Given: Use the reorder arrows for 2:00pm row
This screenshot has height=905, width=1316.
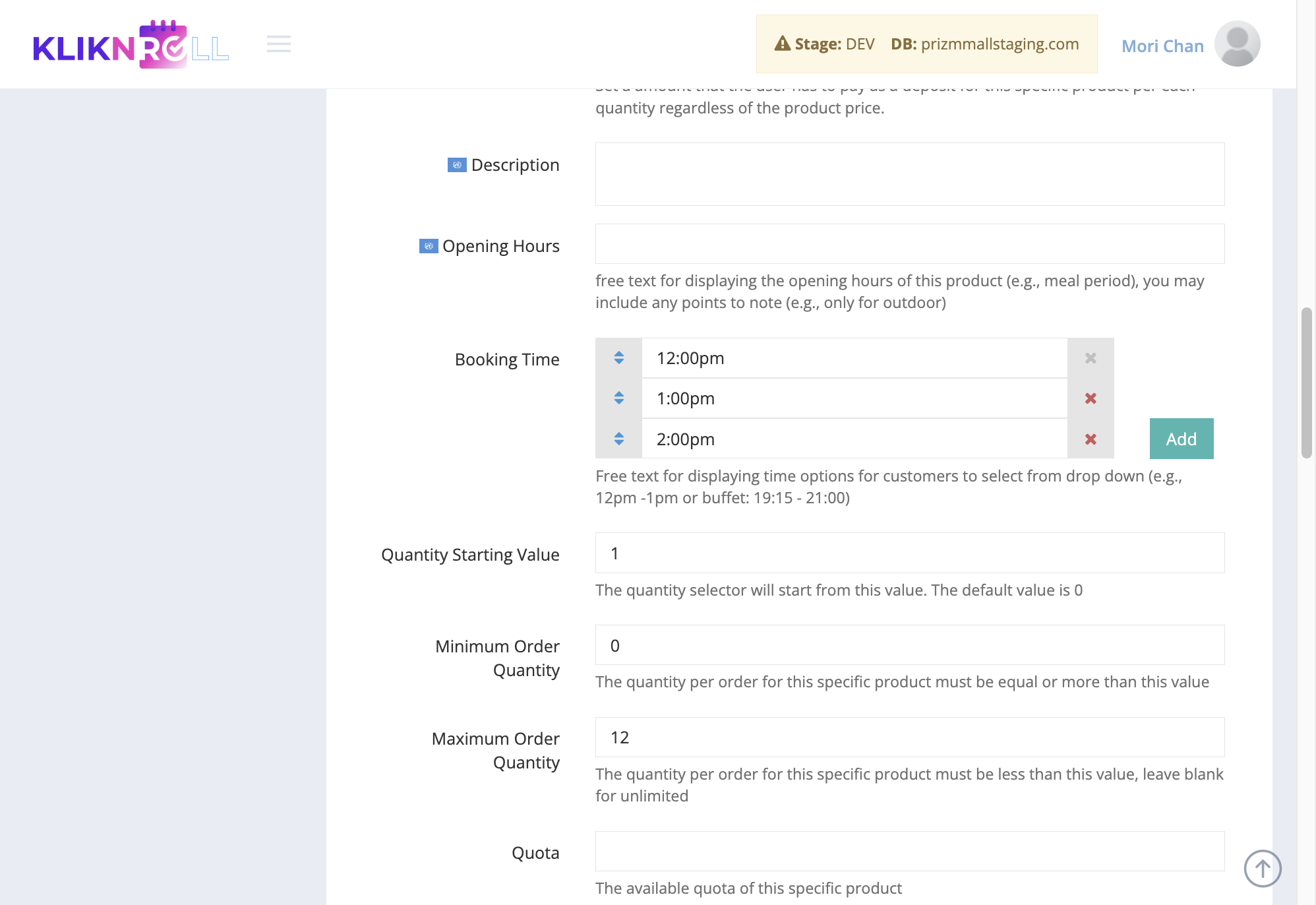Looking at the screenshot, I should pos(618,439).
